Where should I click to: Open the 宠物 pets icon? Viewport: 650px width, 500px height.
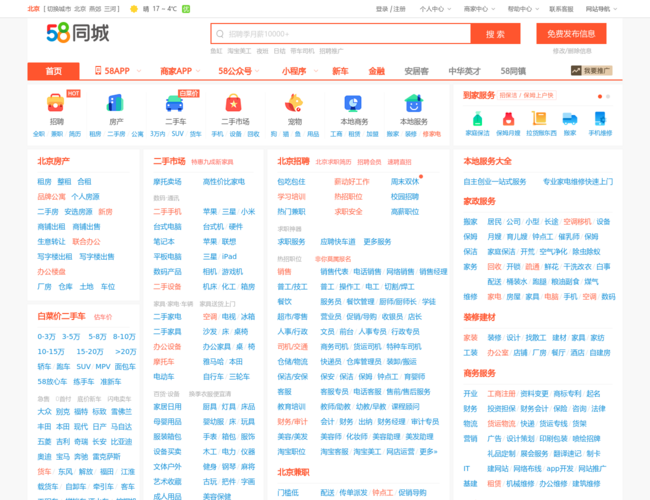[x=294, y=103]
